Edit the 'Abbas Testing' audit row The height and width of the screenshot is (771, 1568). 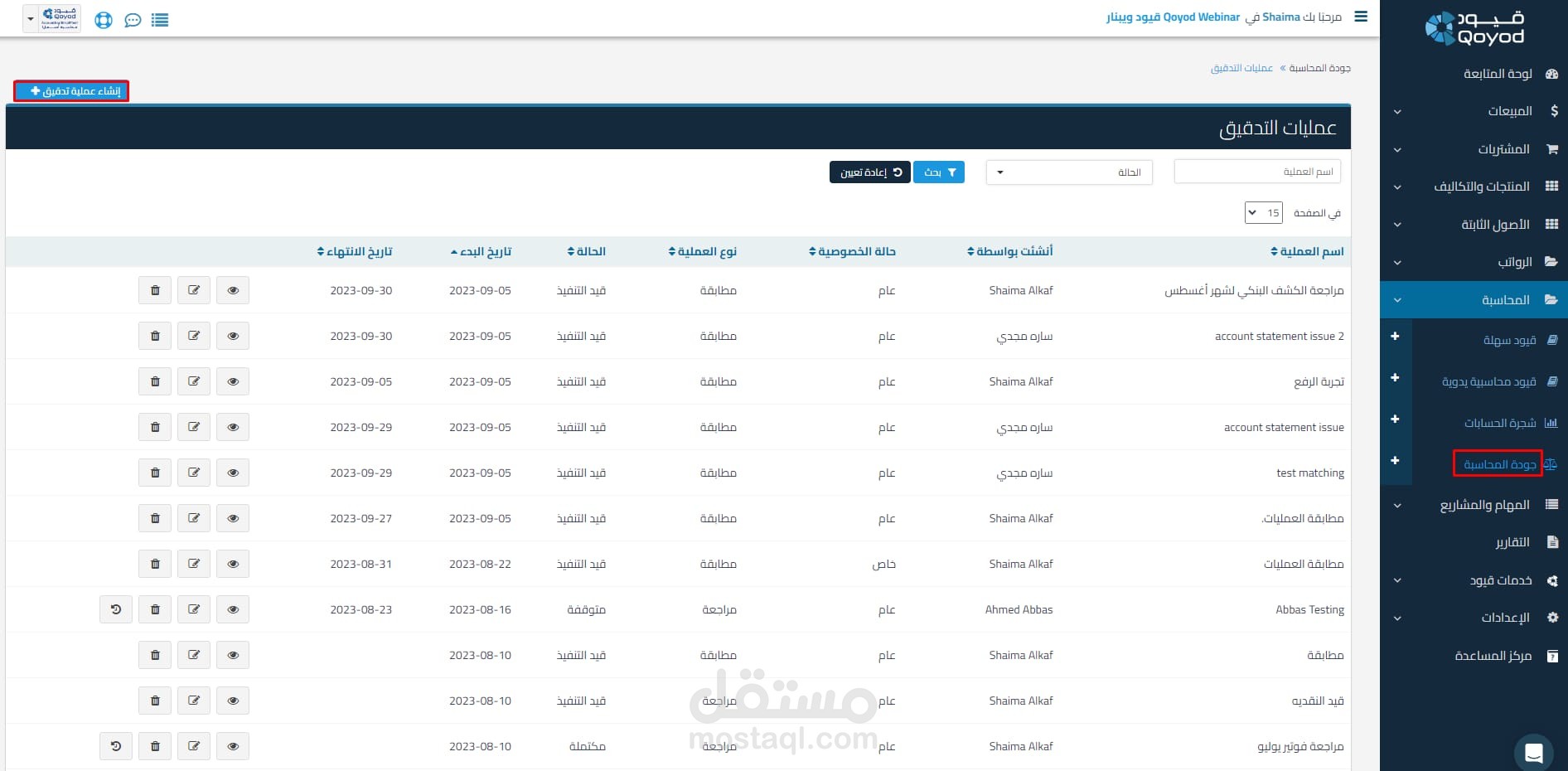pyautogui.click(x=194, y=609)
